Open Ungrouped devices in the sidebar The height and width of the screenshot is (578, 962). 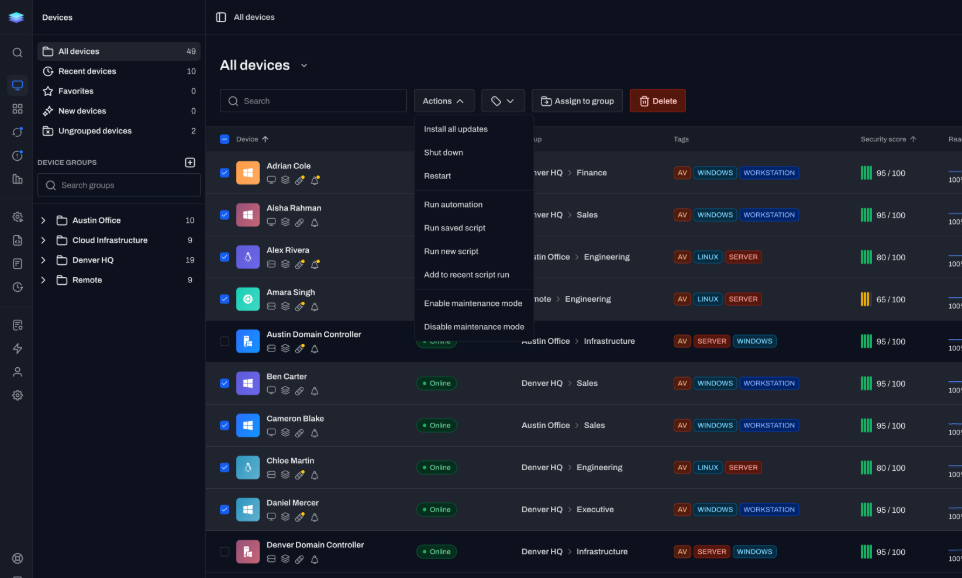[118, 131]
